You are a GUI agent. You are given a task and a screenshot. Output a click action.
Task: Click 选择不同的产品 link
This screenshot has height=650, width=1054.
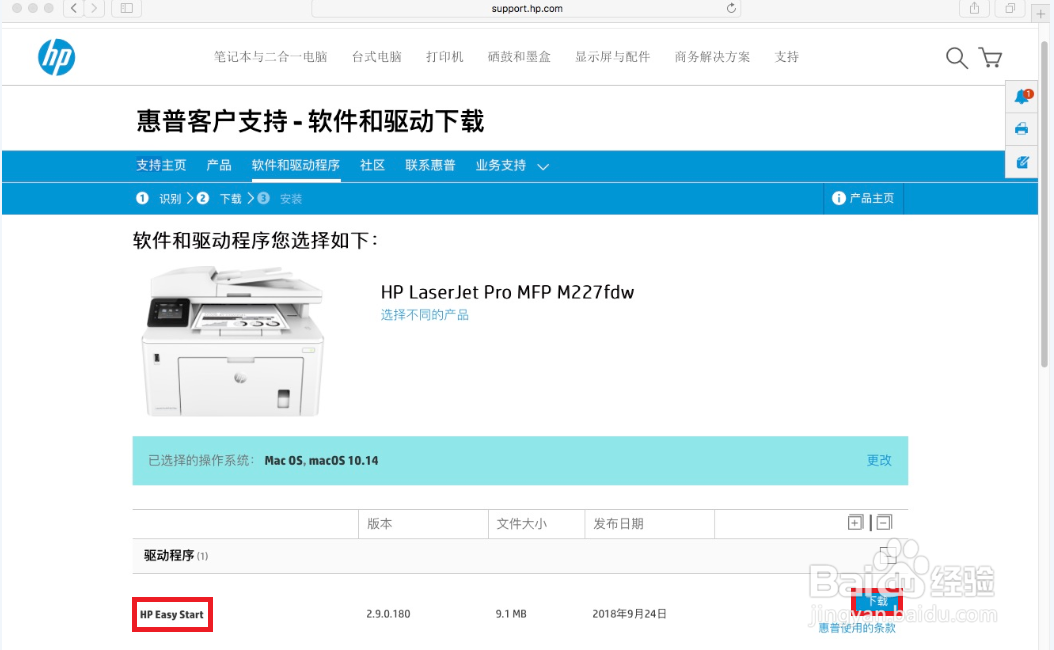[425, 315]
